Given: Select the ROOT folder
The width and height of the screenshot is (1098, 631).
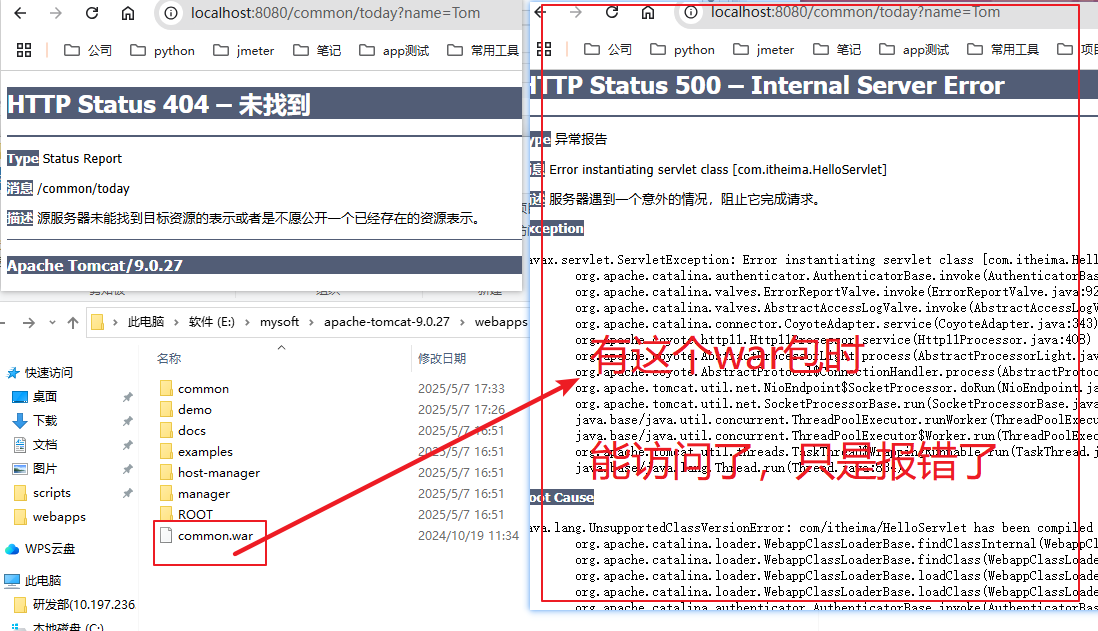Looking at the screenshot, I should pyautogui.click(x=195, y=515).
